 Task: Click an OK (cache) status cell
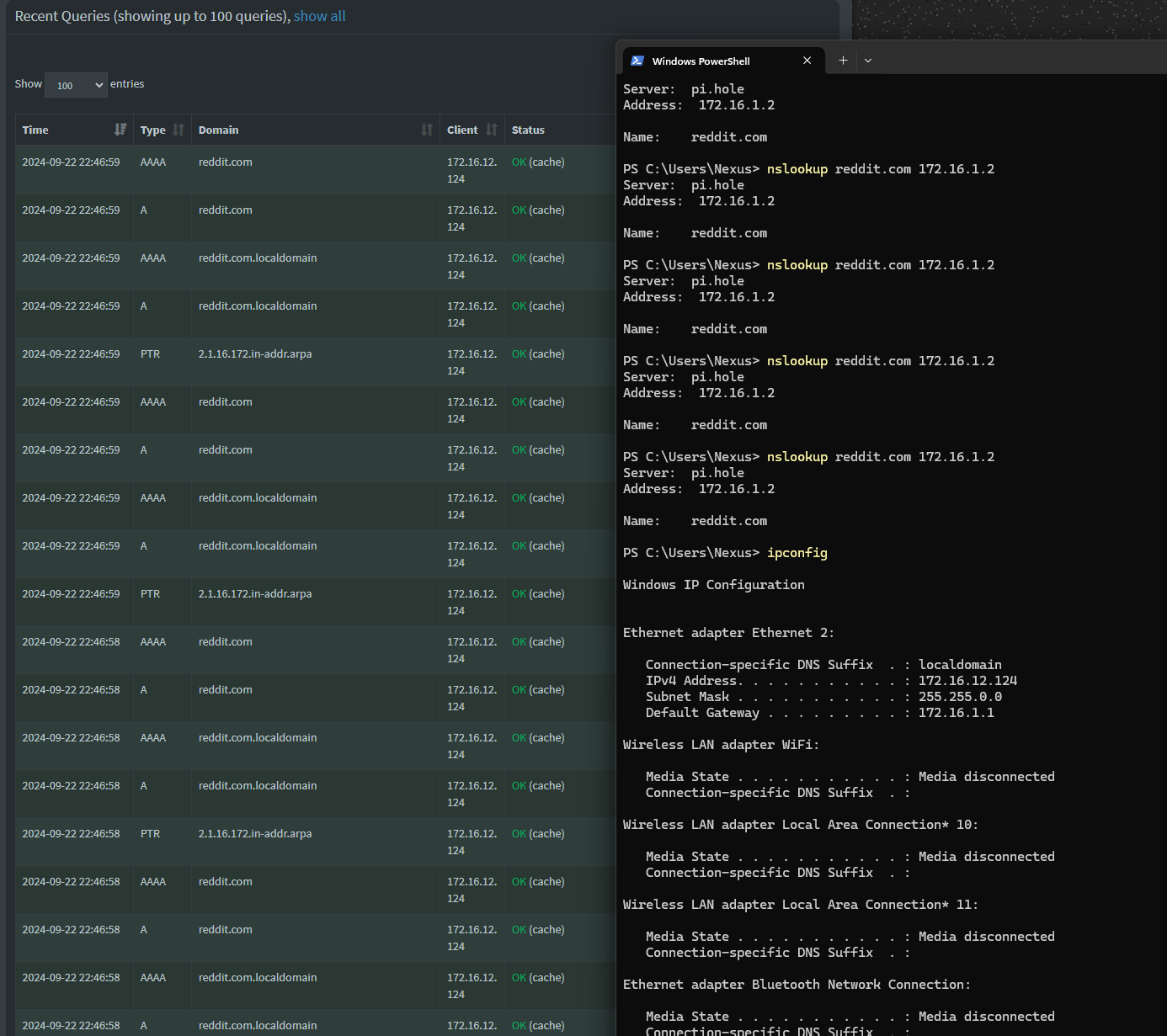537,162
